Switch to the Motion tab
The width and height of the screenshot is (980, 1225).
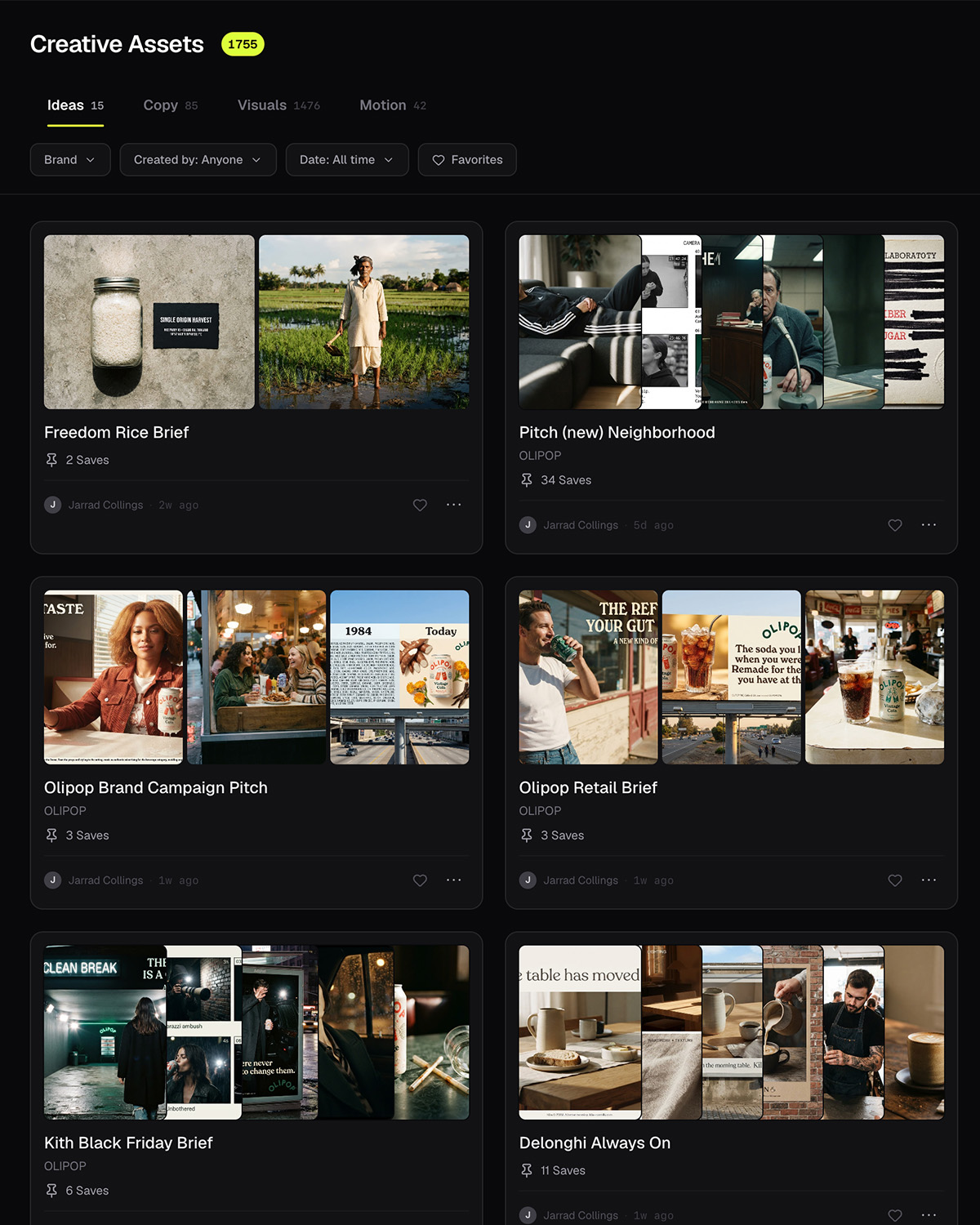[393, 105]
